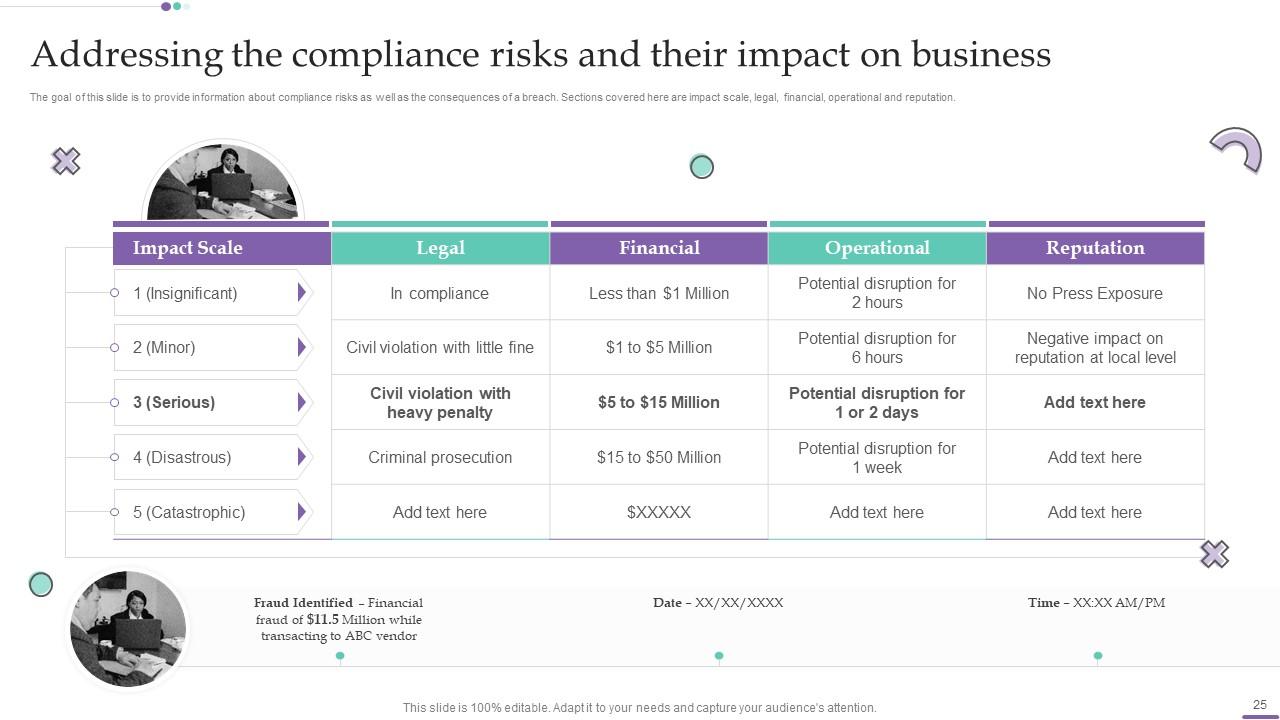This screenshot has width=1280, height=720.
Task: Click the arrow on the 1 (Insignificant) row
Action: 301,293
